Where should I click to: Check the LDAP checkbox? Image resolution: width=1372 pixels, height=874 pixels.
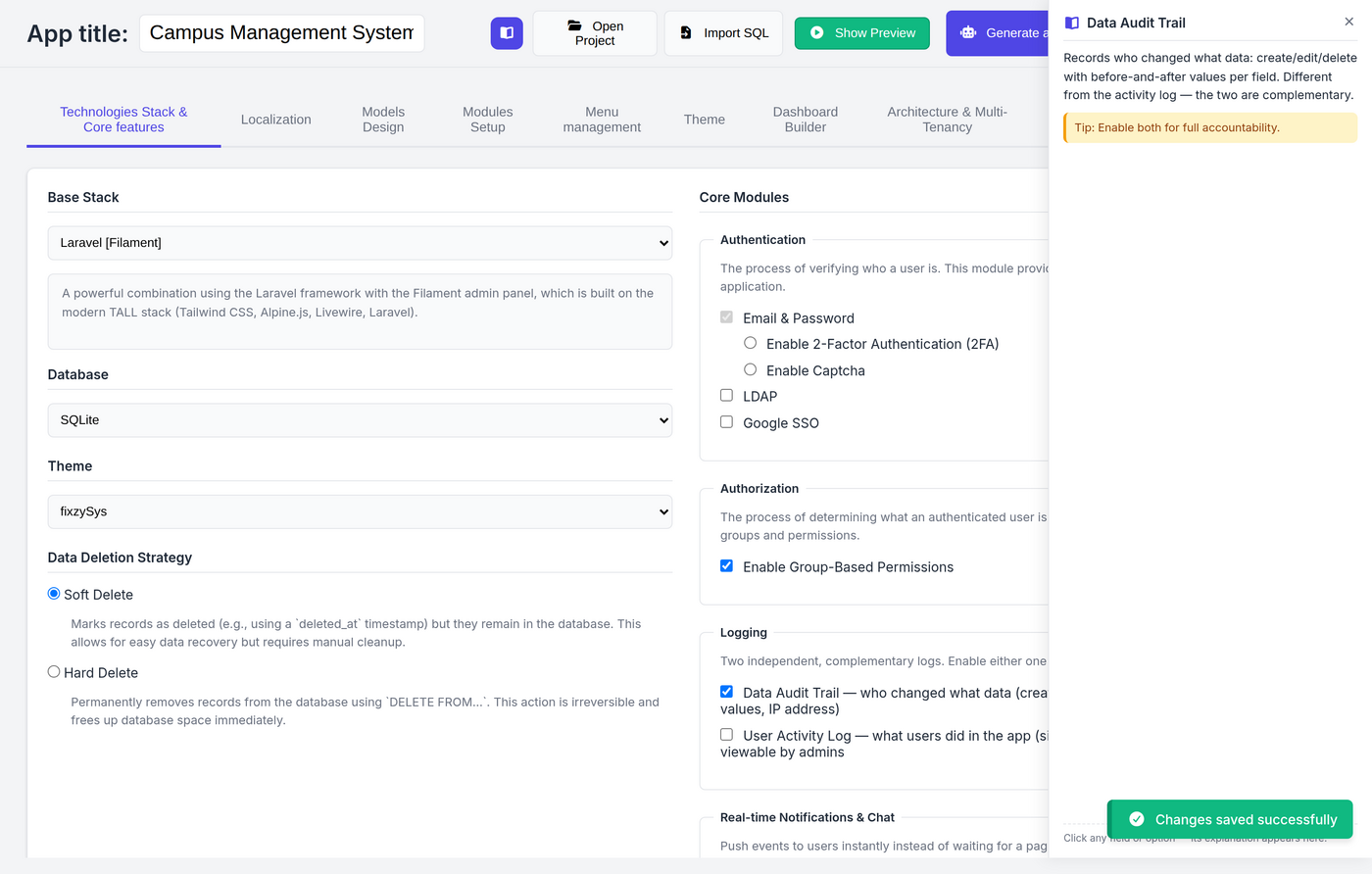[x=726, y=395]
